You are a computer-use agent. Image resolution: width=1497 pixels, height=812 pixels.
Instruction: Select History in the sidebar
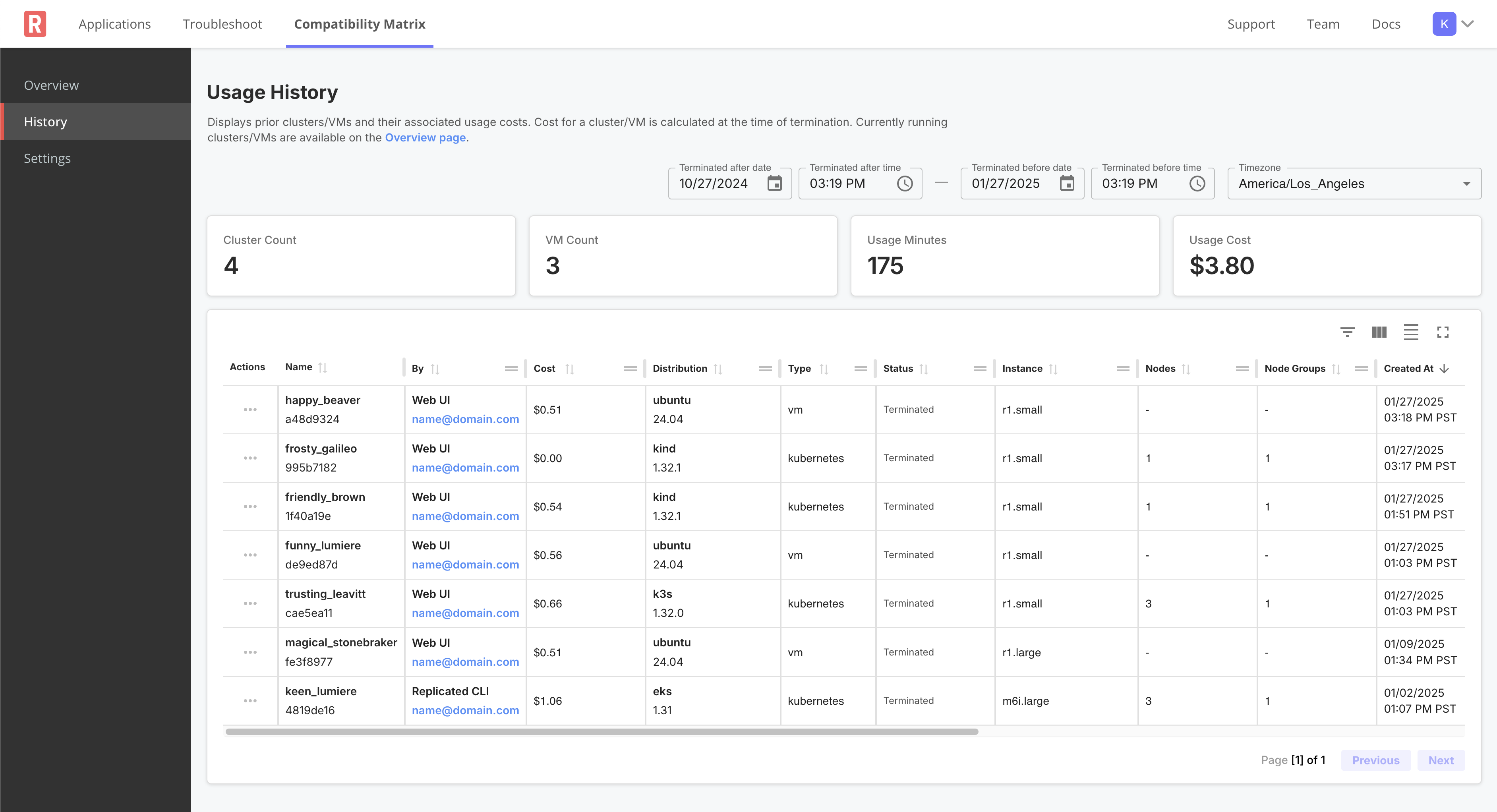(45, 122)
